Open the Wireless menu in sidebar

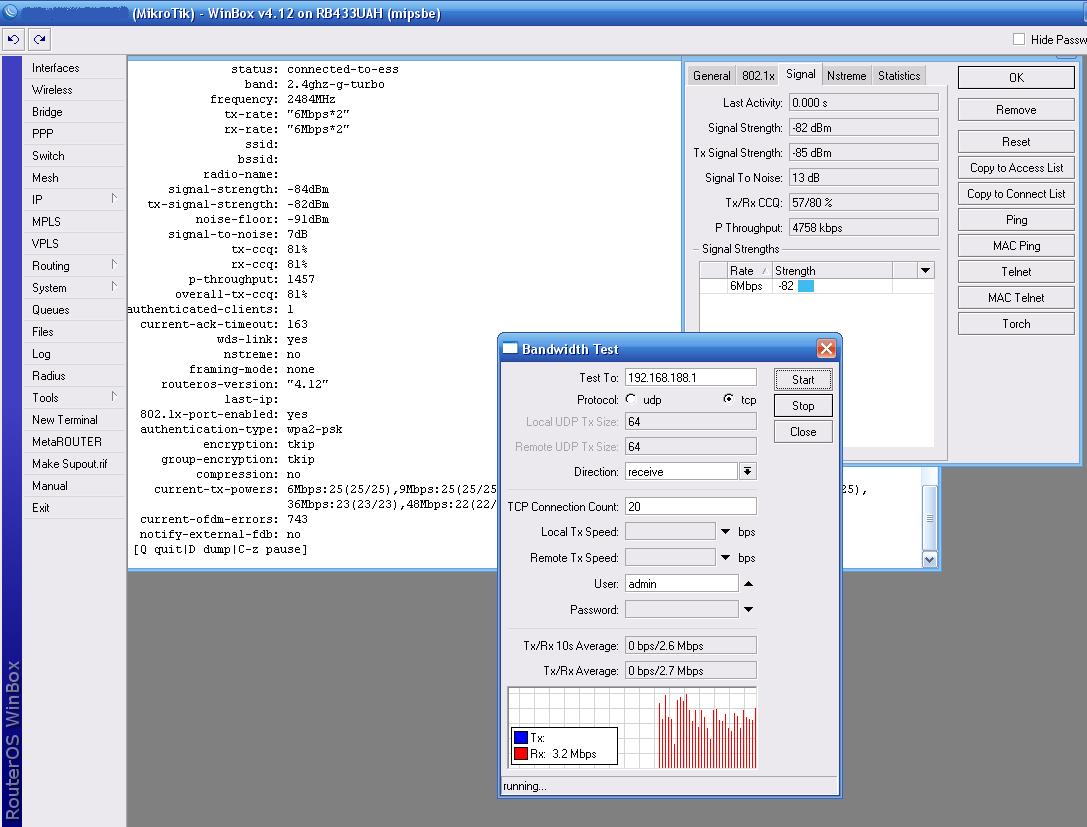point(52,90)
